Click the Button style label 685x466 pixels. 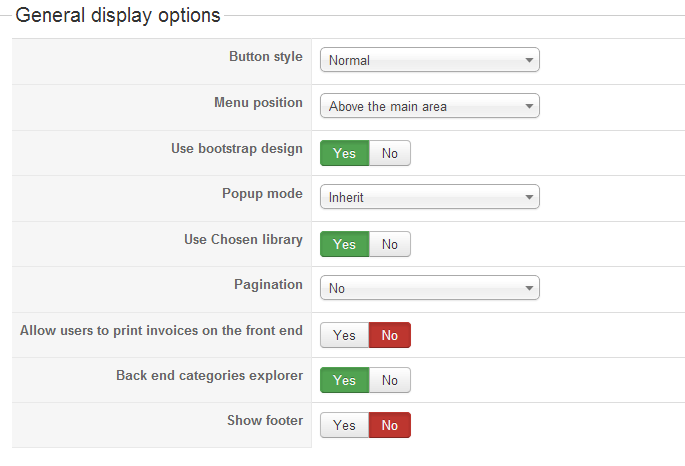coord(265,57)
